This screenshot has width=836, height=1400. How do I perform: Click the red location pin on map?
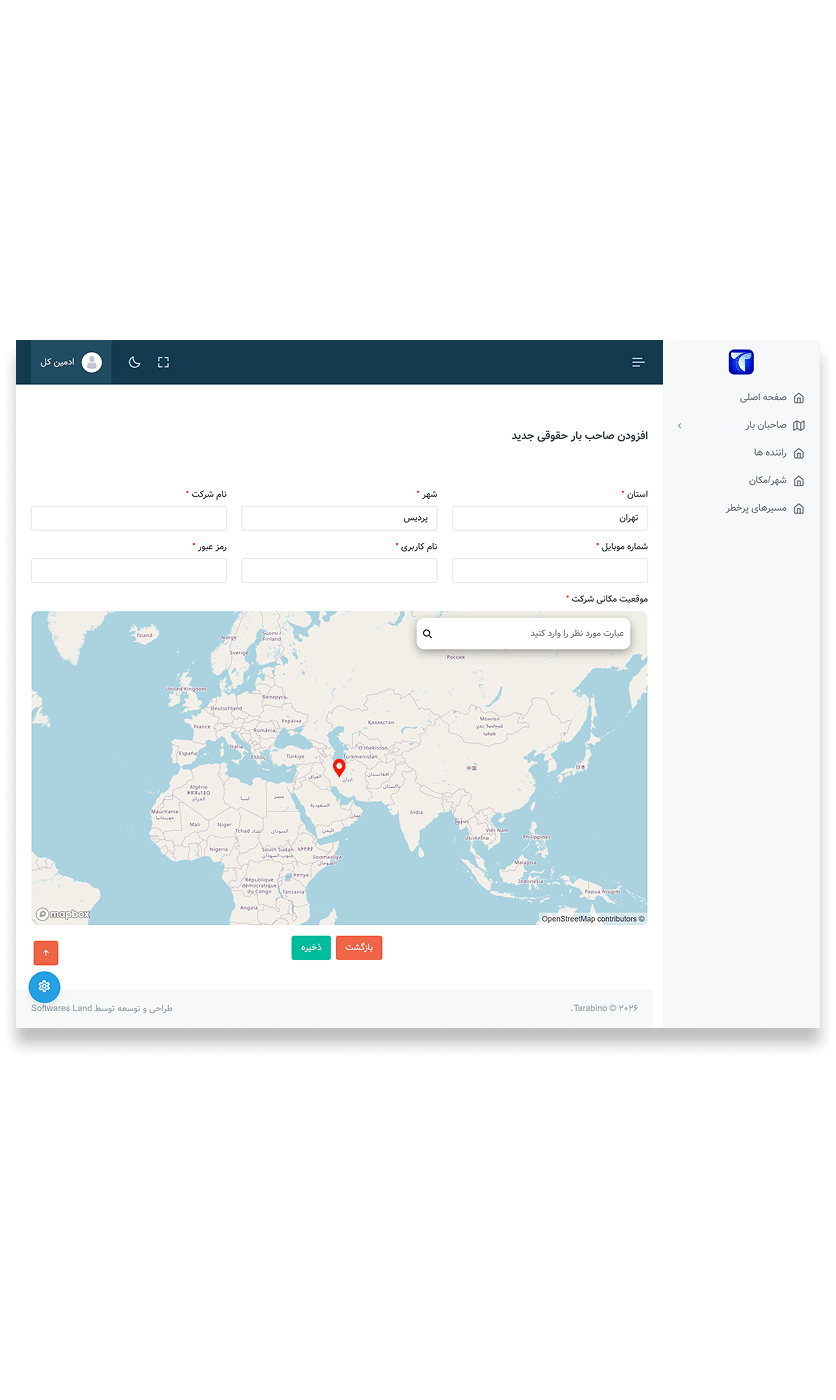pos(339,767)
